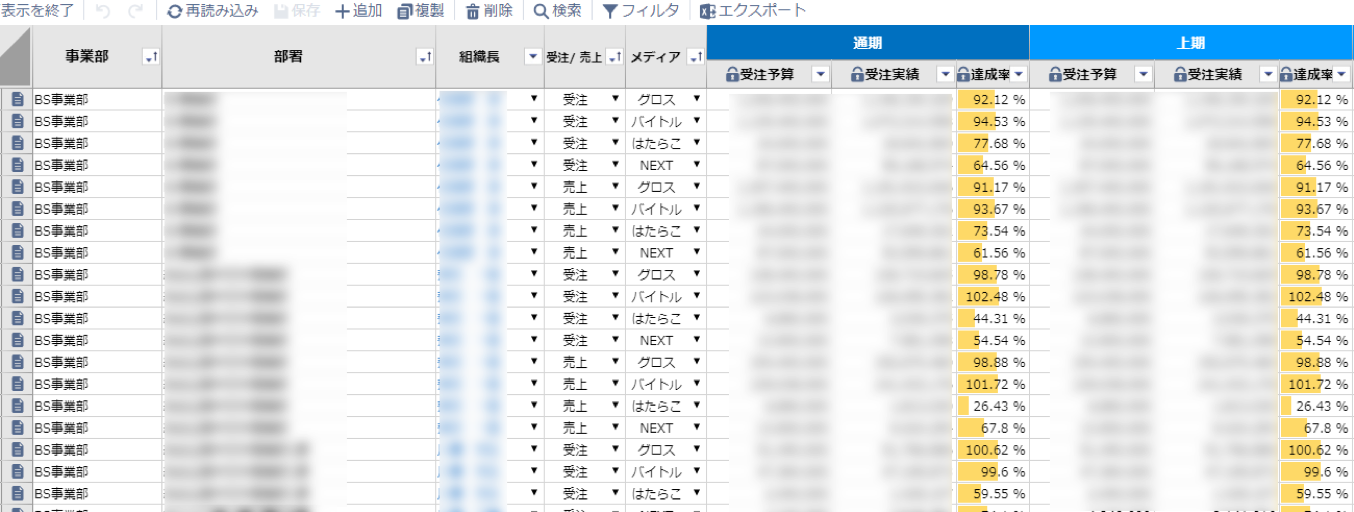Screen dimensions: 1354x512
Task: Select the 通期 column group header
Action: click(867, 43)
